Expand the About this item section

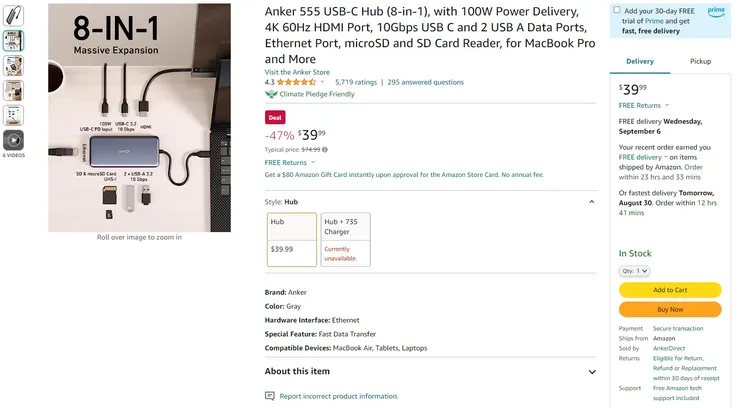tap(592, 372)
